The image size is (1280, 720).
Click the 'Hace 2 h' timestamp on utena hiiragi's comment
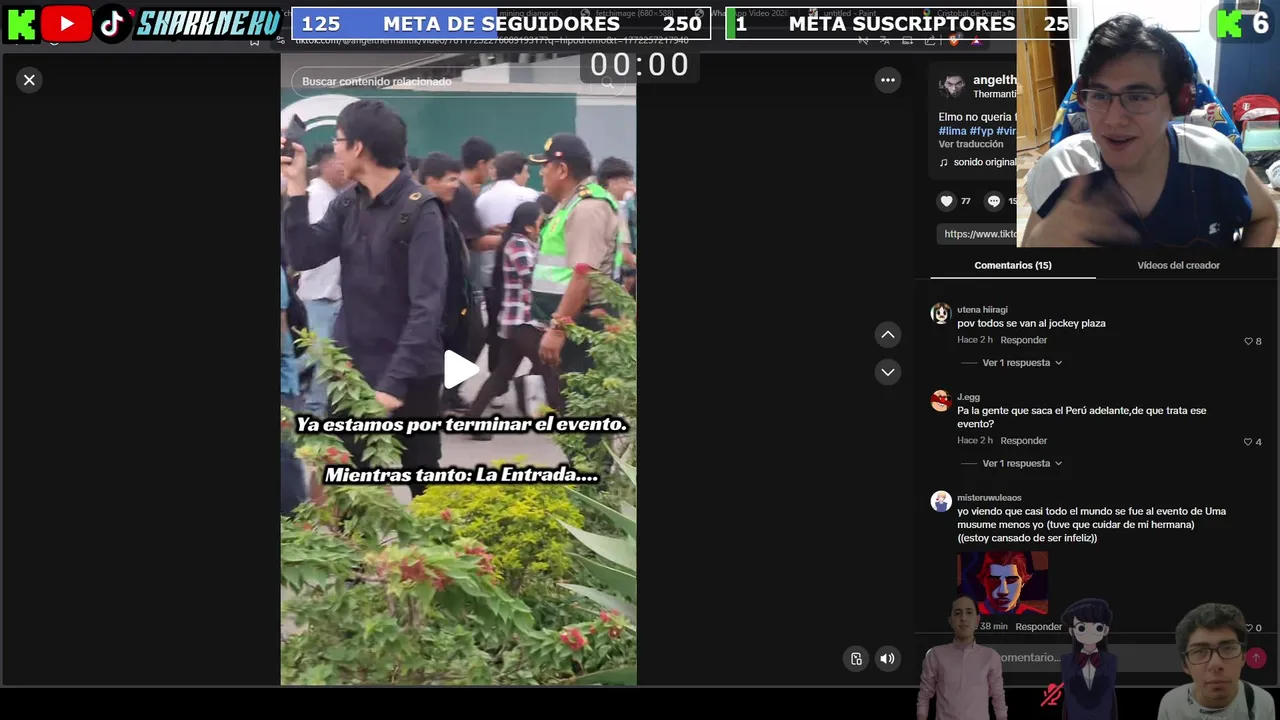click(x=975, y=340)
